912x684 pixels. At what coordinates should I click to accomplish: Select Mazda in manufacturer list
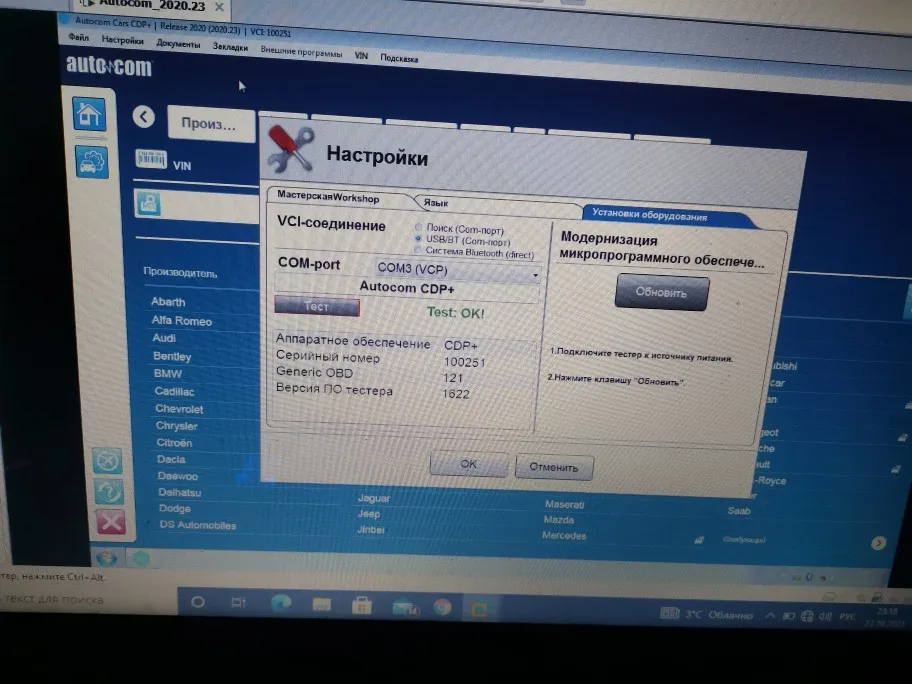click(x=558, y=519)
